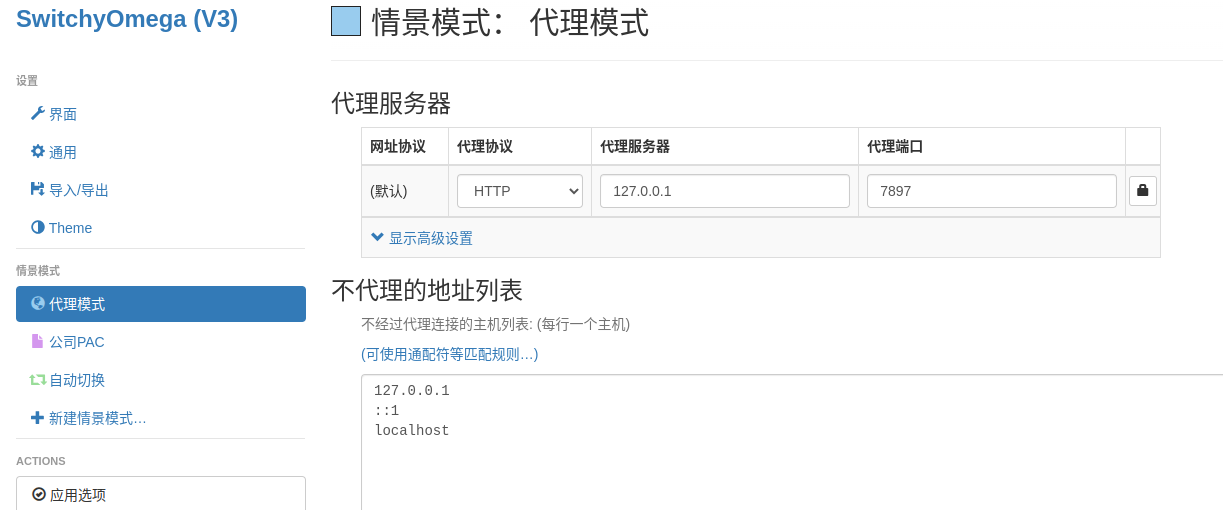Open 界面 settings page
Image resolution: width=1223 pixels, height=510 pixels.
[x=161, y=114]
